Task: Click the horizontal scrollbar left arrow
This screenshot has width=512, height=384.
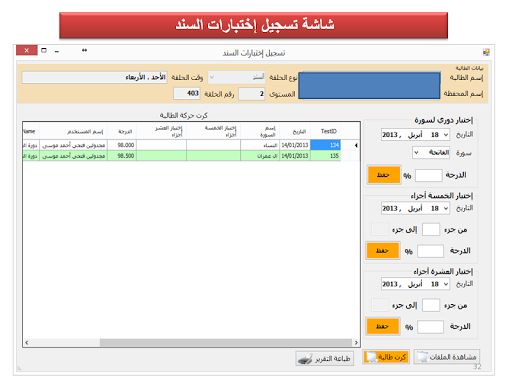Action: [27, 343]
